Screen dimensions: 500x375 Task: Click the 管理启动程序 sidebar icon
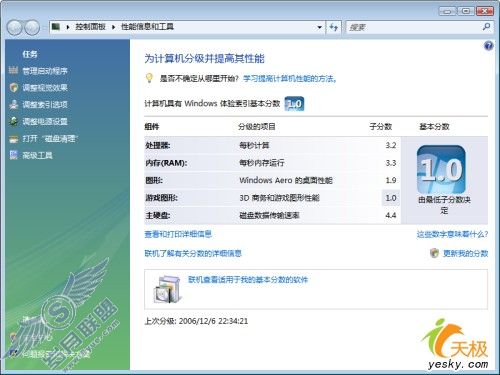coord(14,70)
